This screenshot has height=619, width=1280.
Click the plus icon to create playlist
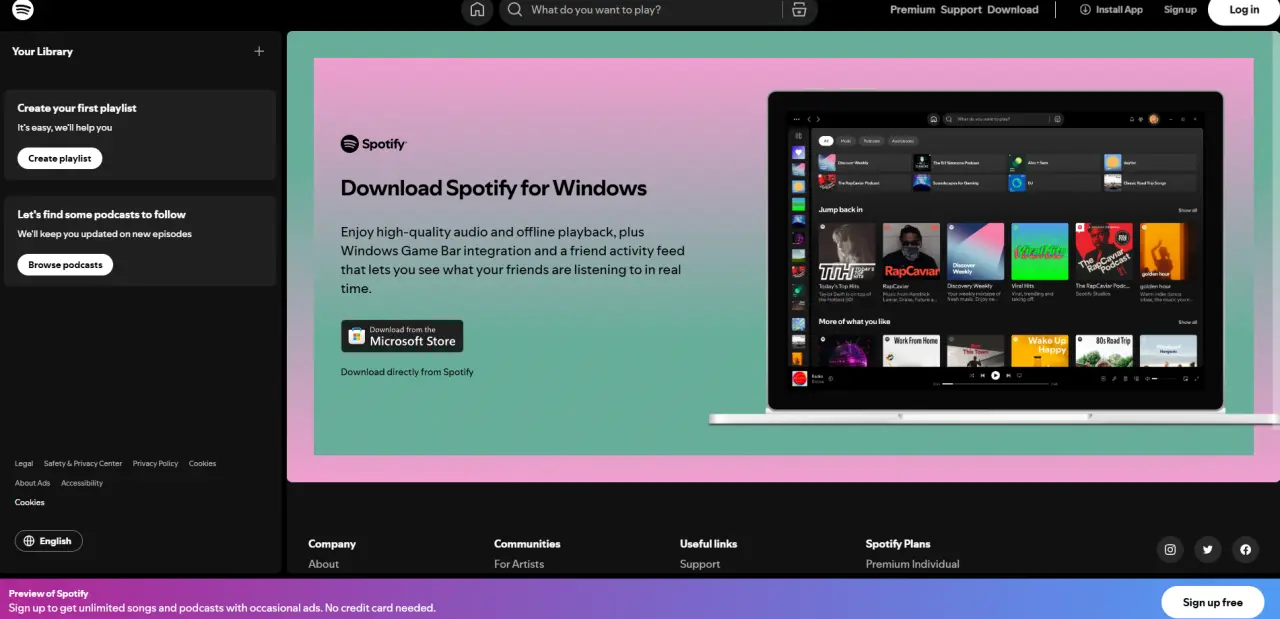(x=259, y=51)
